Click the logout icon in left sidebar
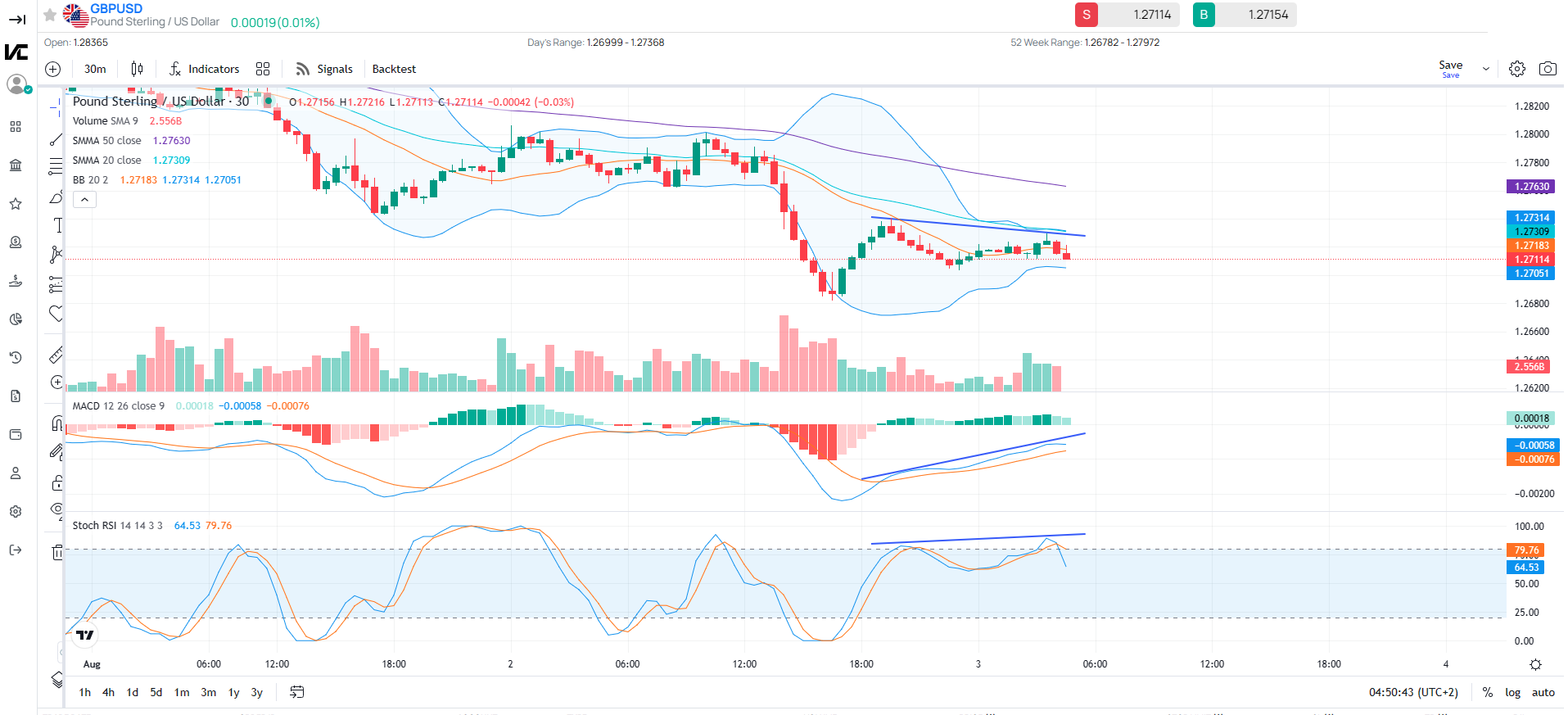Image resolution: width=1568 pixels, height=715 pixels. click(x=16, y=550)
